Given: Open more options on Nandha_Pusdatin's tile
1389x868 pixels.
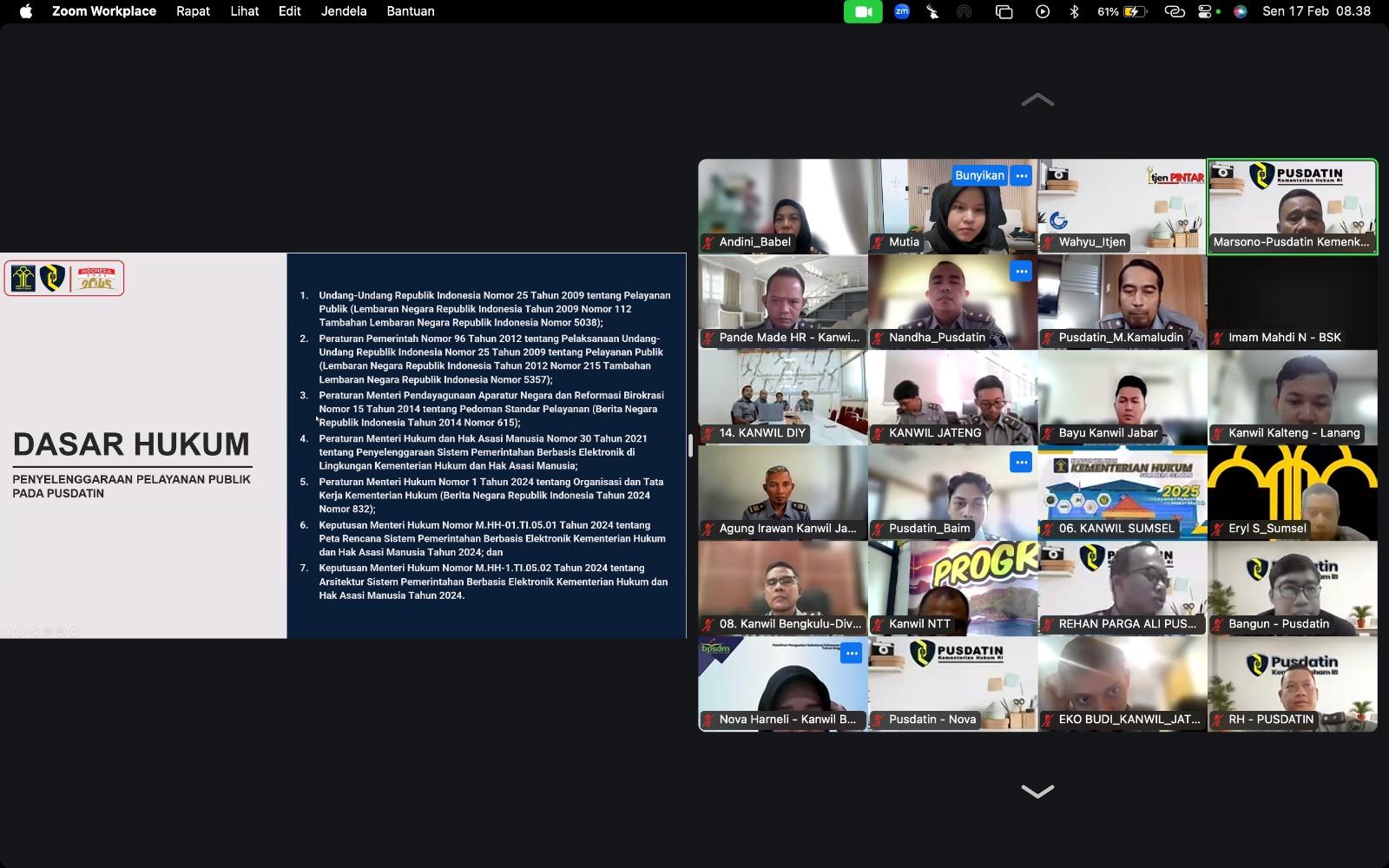Looking at the screenshot, I should click(1022, 272).
